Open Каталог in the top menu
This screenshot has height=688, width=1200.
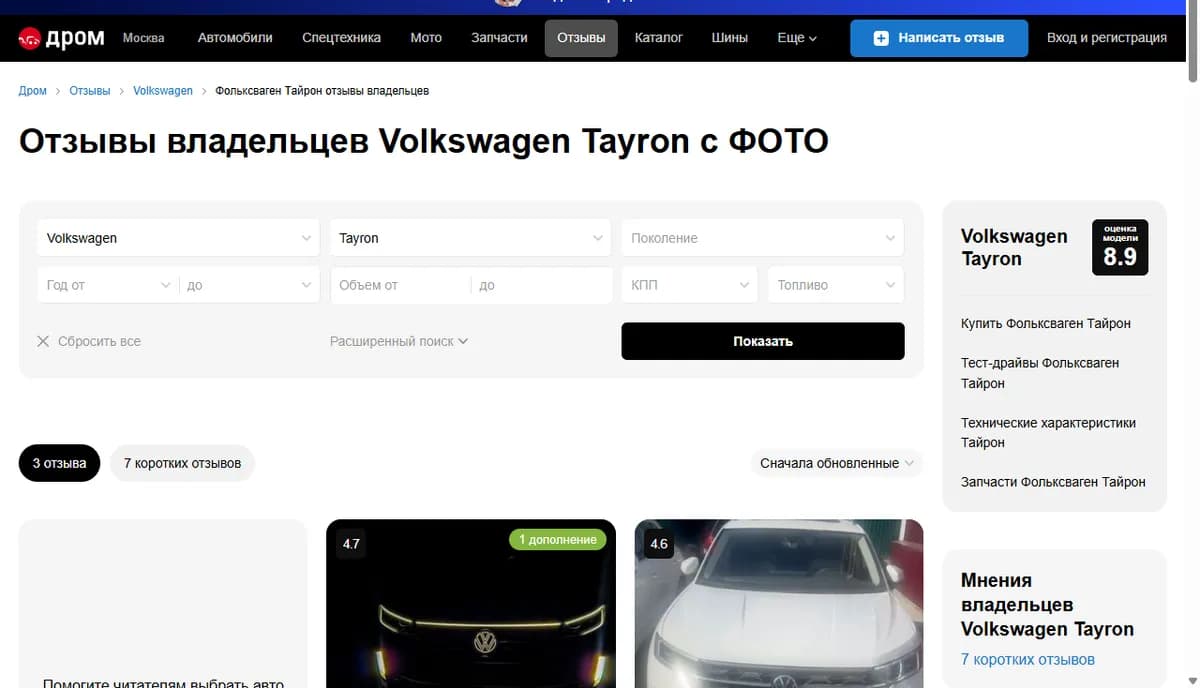coord(658,38)
